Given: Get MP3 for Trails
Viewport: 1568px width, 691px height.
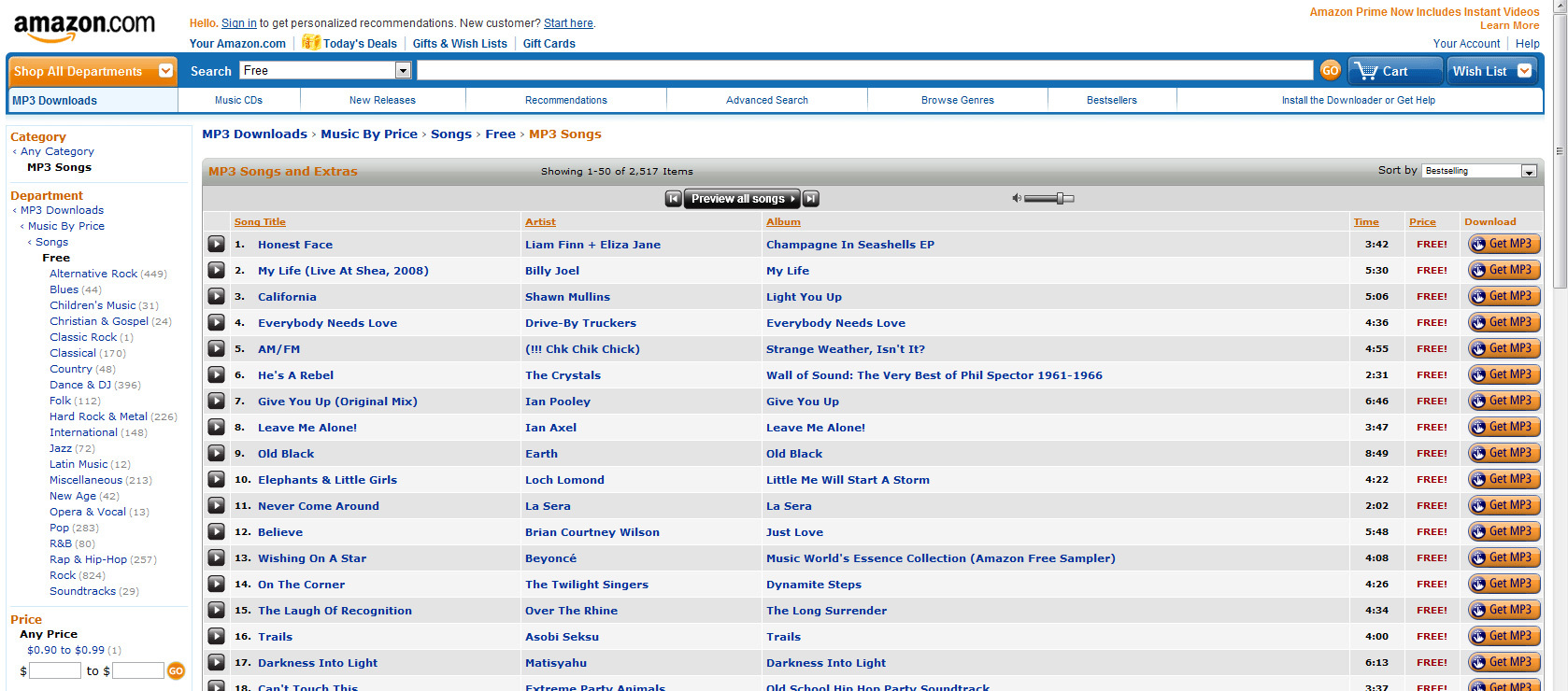Looking at the screenshot, I should (1504, 636).
